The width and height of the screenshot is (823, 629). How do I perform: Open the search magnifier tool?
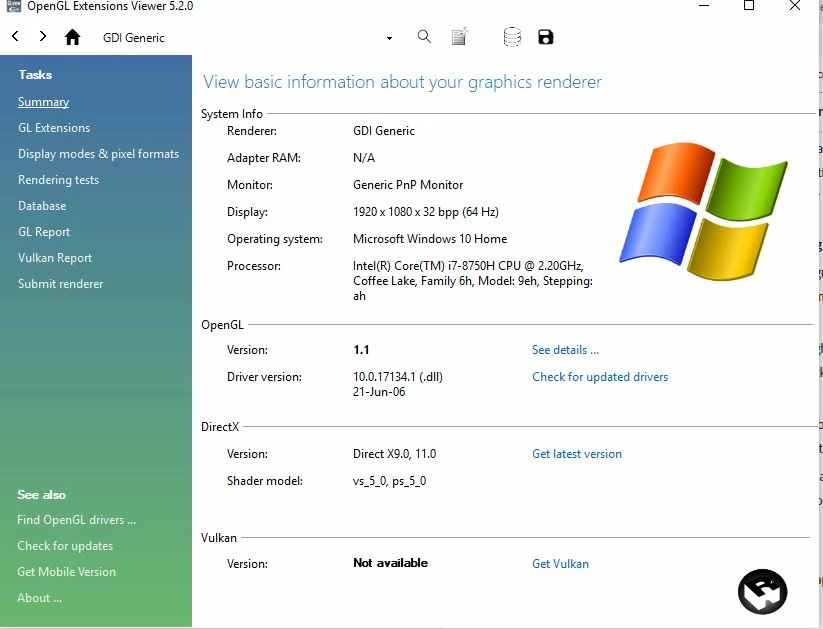424,37
